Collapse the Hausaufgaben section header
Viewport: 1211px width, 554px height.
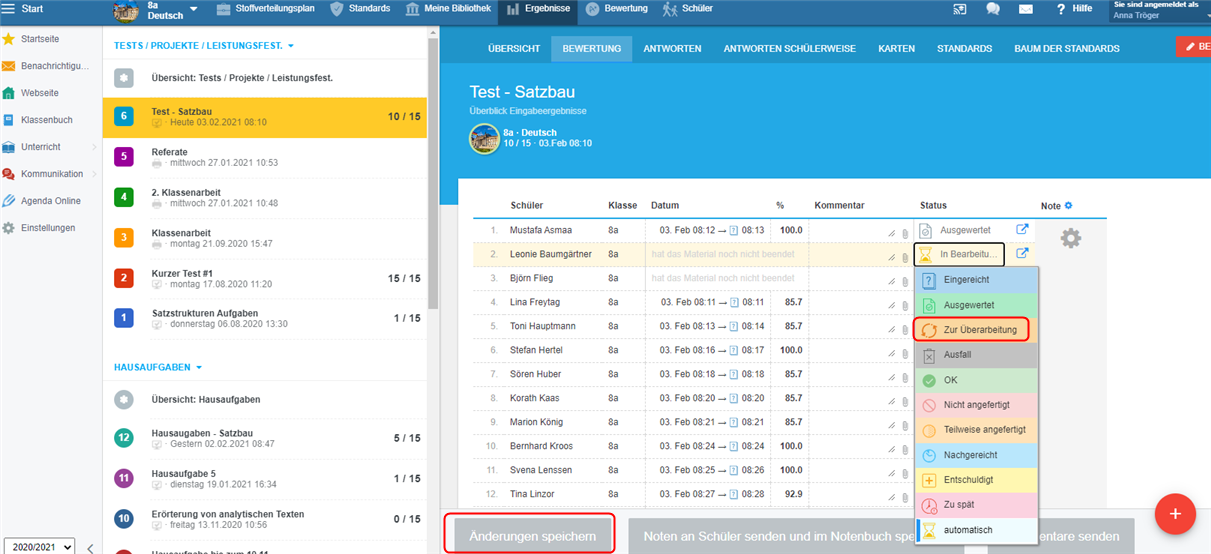[158, 367]
